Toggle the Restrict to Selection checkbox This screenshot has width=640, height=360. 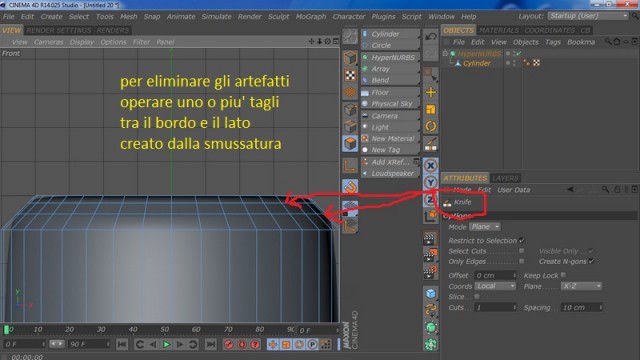pos(522,240)
